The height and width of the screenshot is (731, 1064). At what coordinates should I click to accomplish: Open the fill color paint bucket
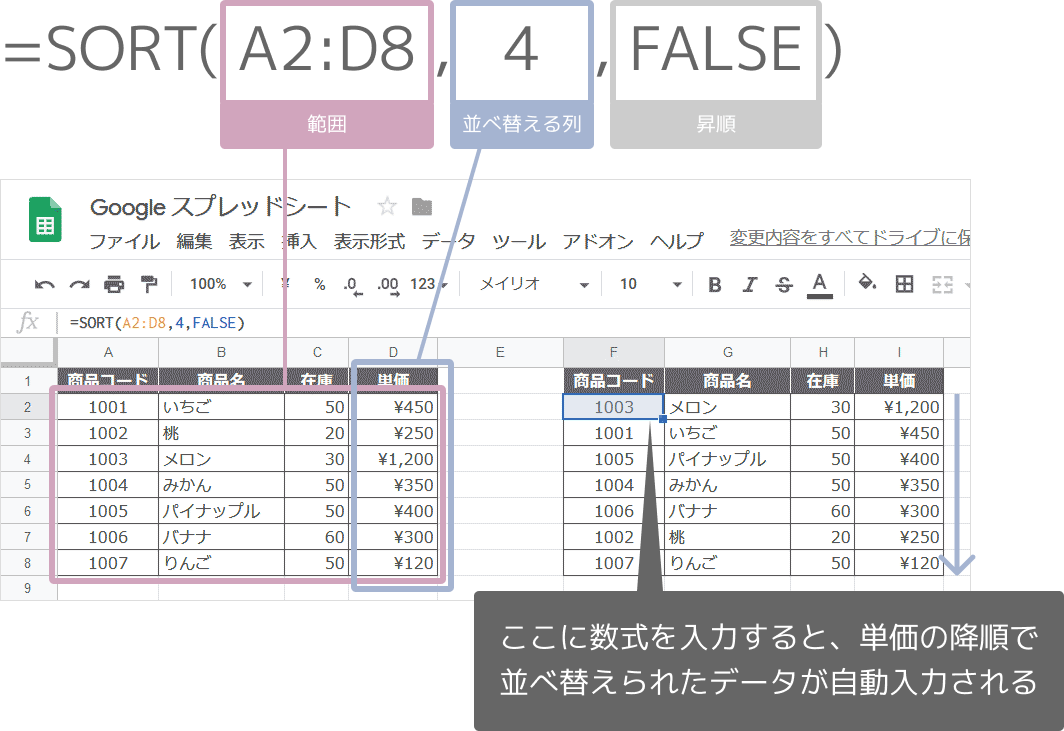coord(867,282)
